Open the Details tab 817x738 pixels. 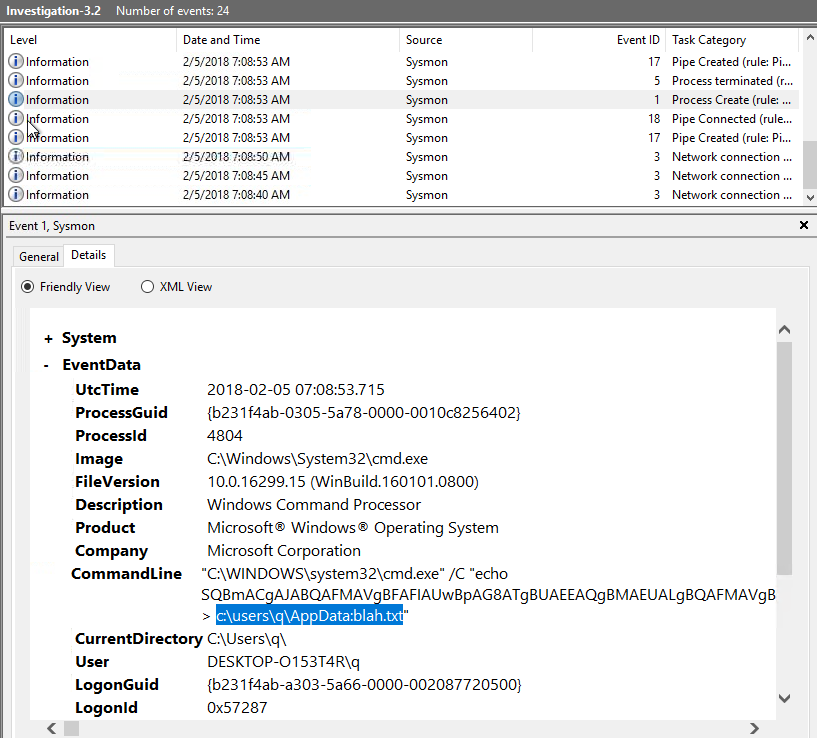(x=89, y=255)
